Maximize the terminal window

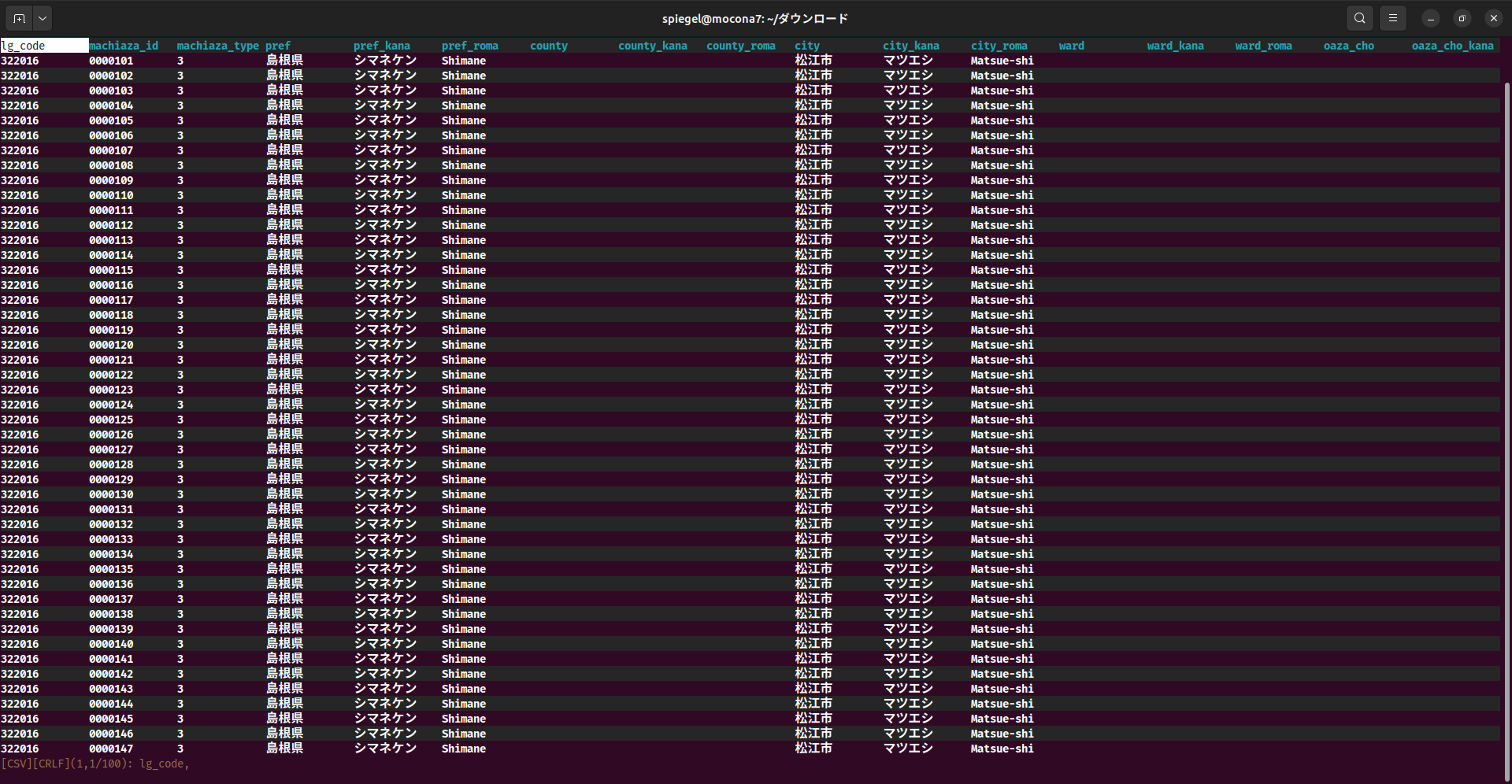click(1462, 18)
